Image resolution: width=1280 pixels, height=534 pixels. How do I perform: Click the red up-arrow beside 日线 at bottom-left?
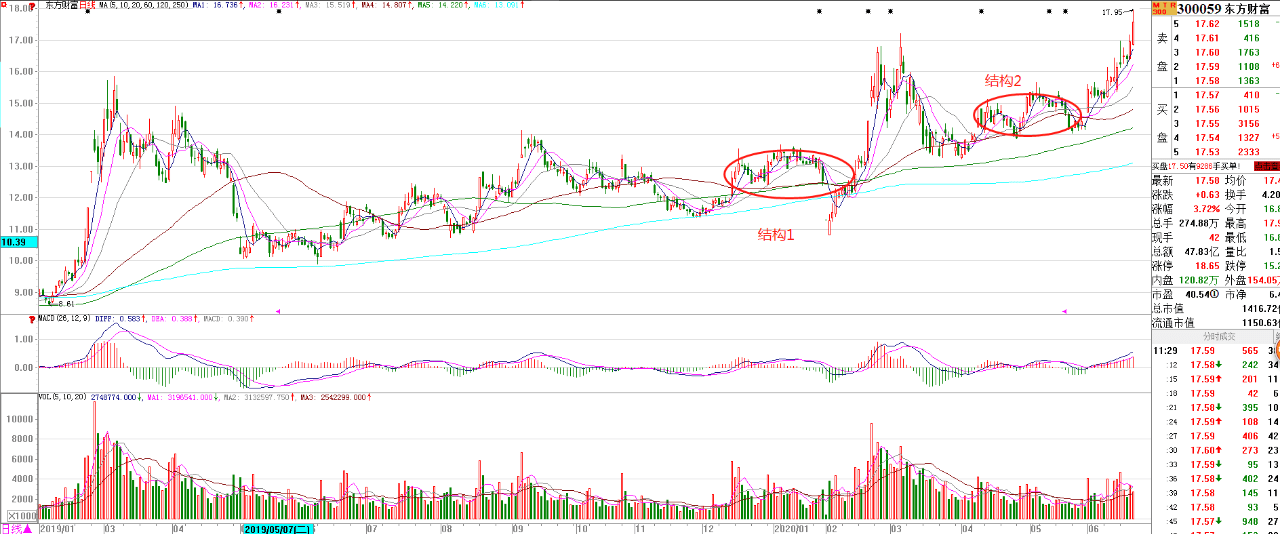tap(29, 528)
